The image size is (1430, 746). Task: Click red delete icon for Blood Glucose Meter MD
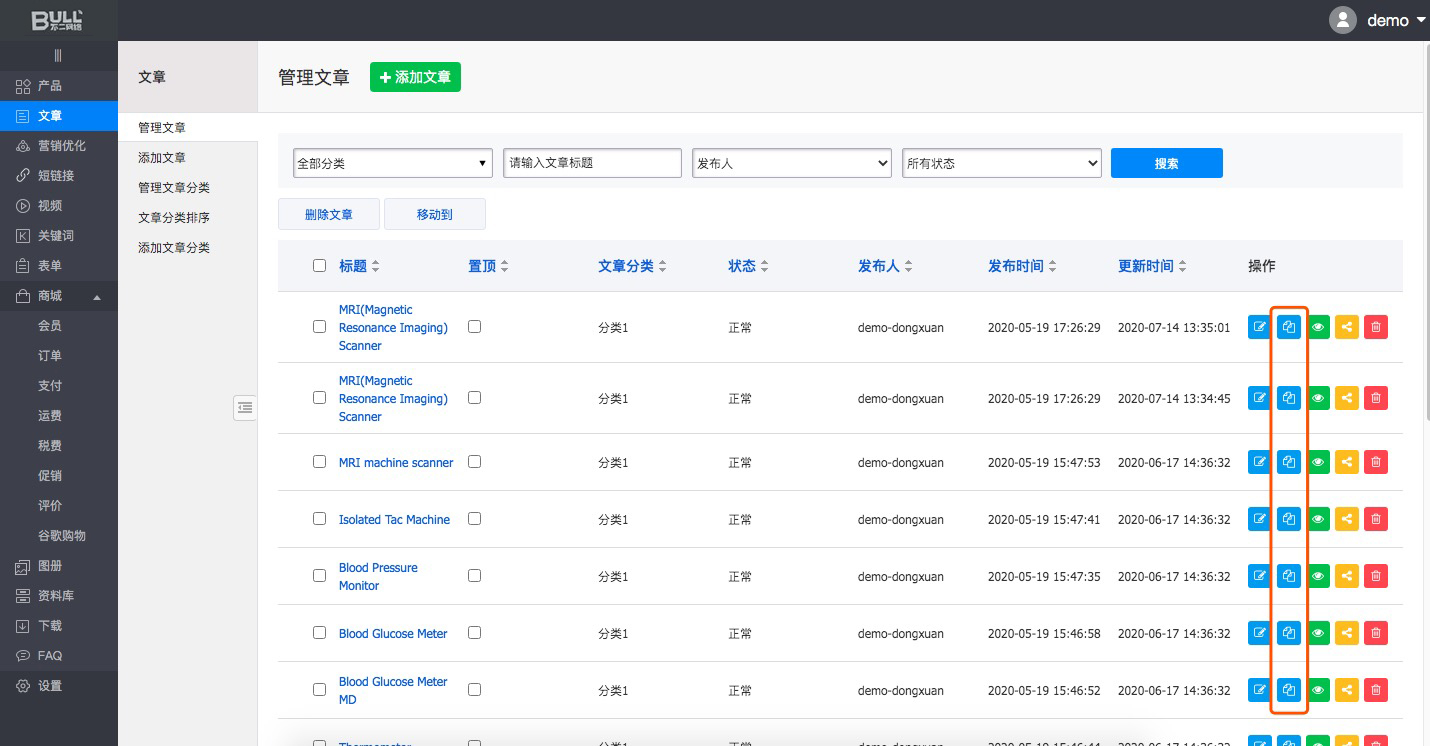click(x=1376, y=690)
